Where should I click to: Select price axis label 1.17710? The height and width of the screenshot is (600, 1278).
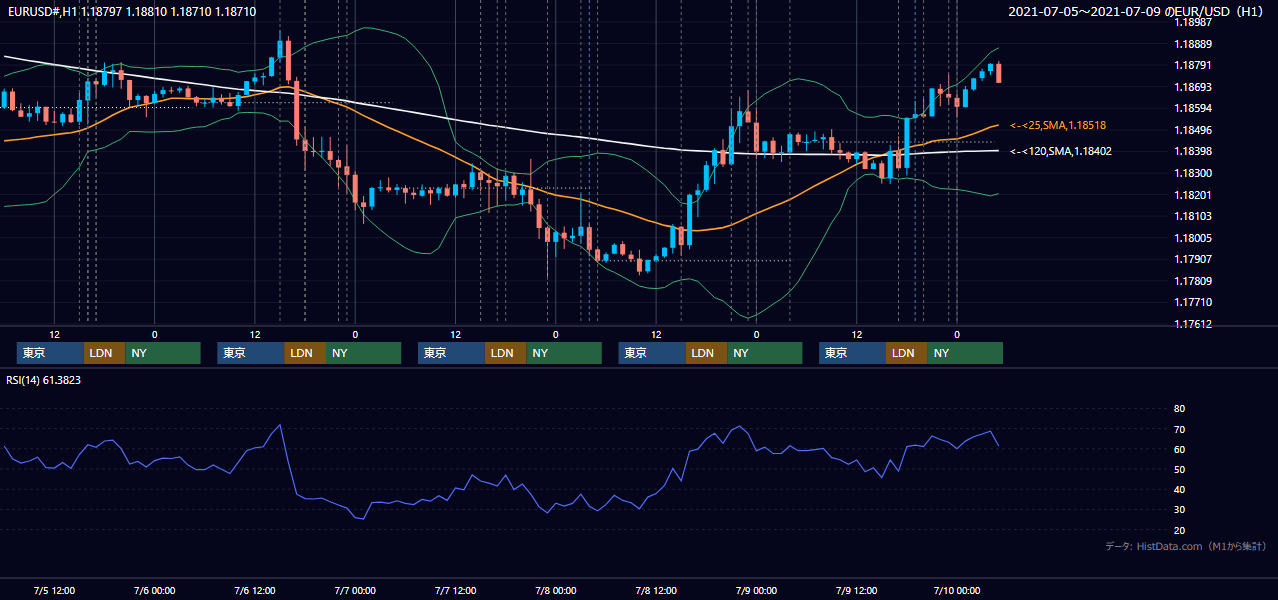pyautogui.click(x=1193, y=302)
